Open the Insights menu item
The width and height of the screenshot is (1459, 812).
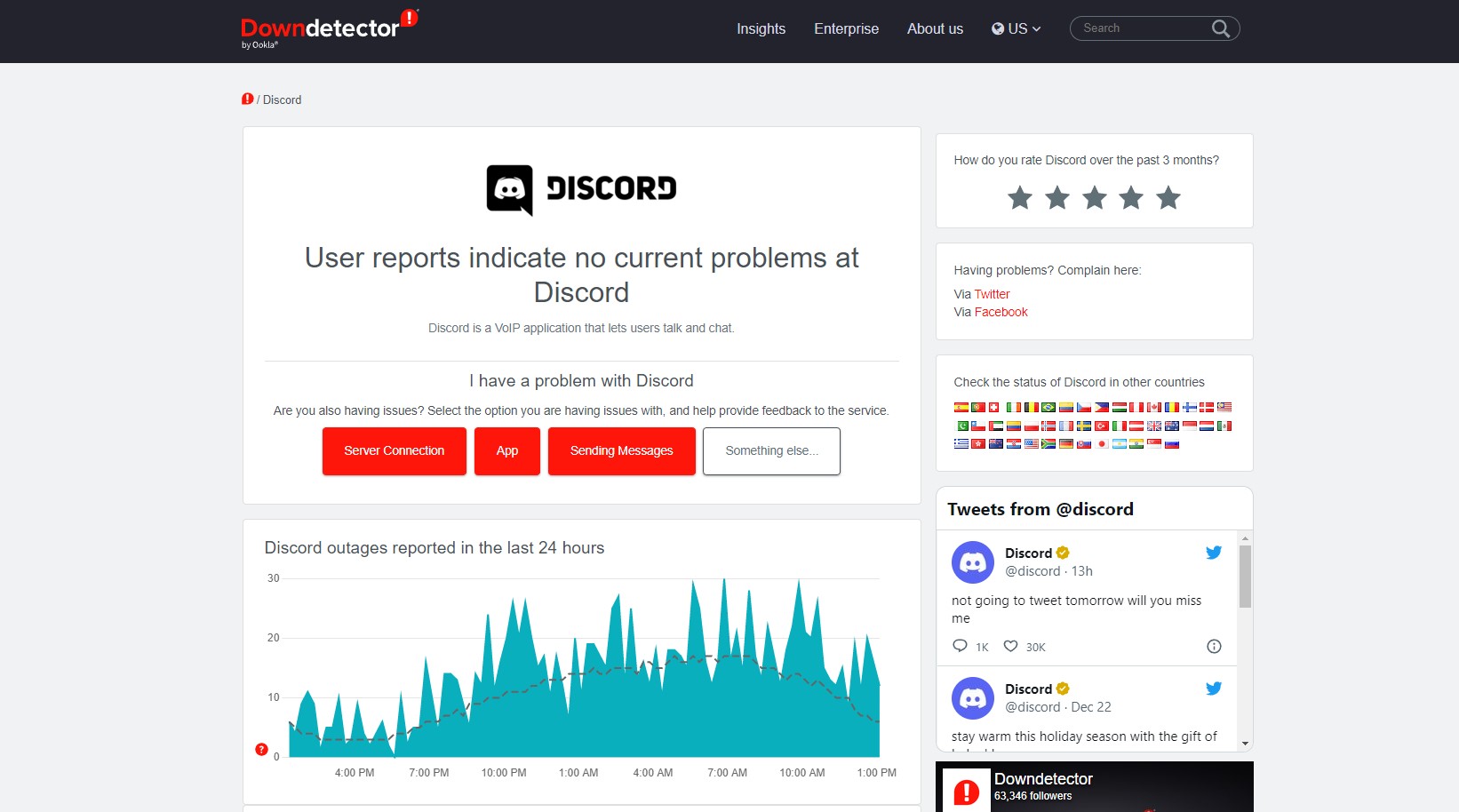pos(761,28)
